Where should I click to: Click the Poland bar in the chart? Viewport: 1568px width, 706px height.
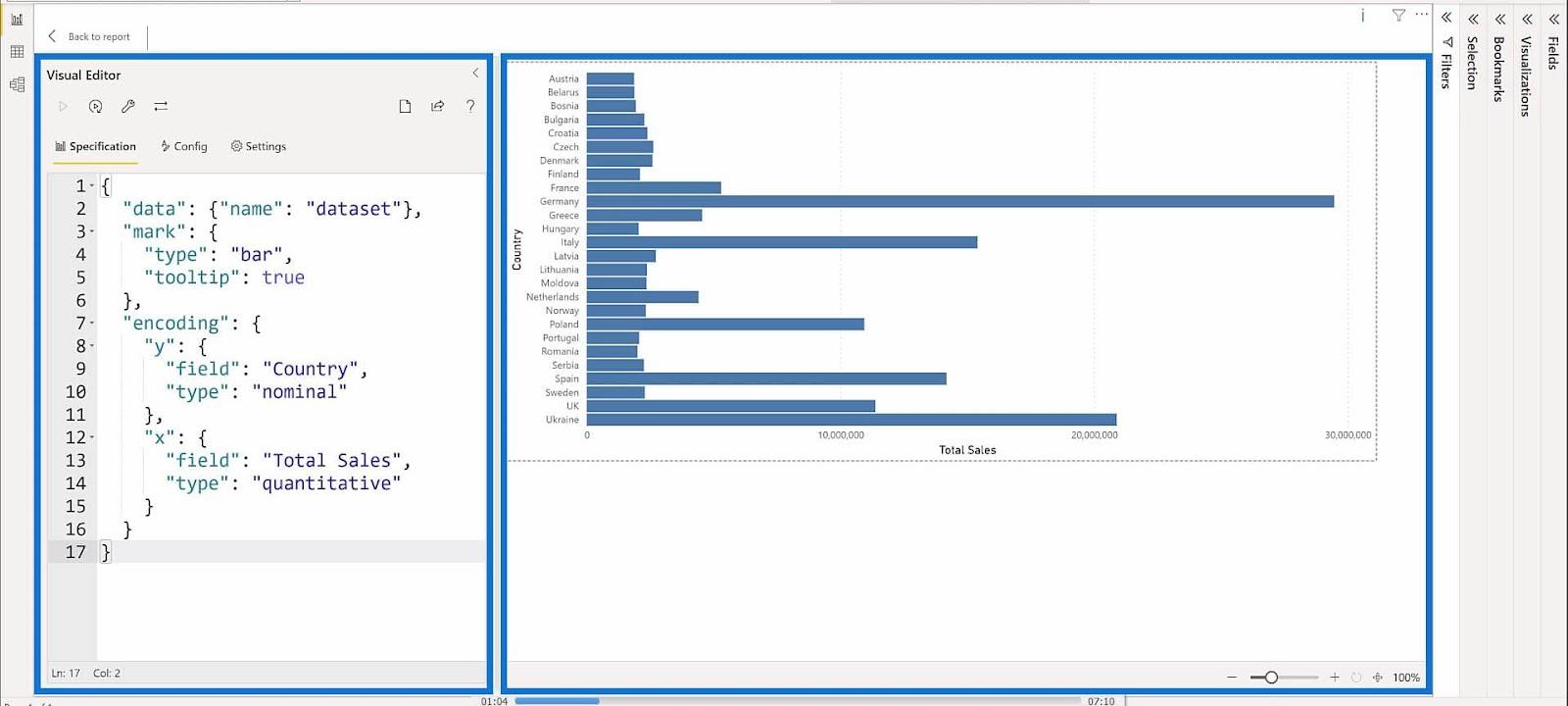(x=725, y=324)
